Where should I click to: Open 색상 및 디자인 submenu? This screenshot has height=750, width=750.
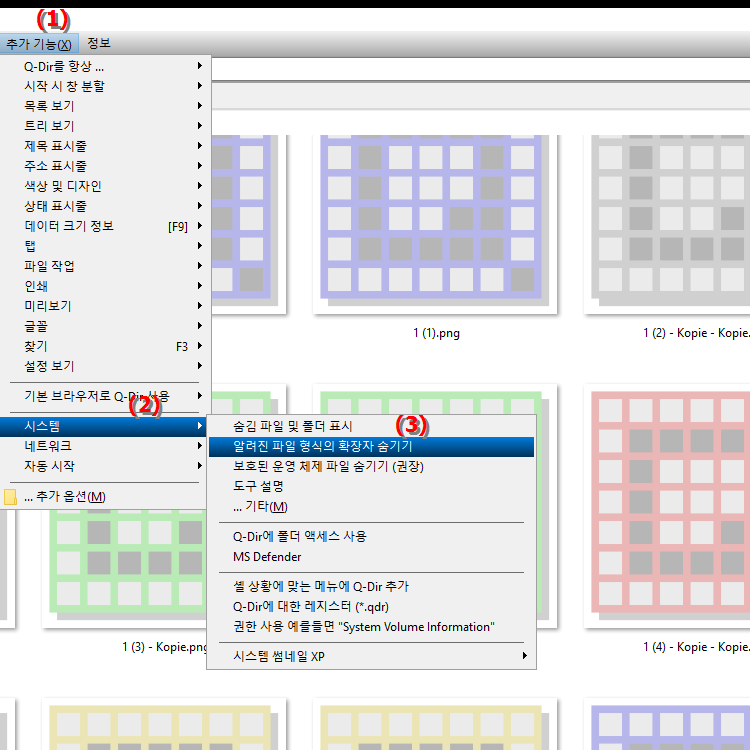105,186
